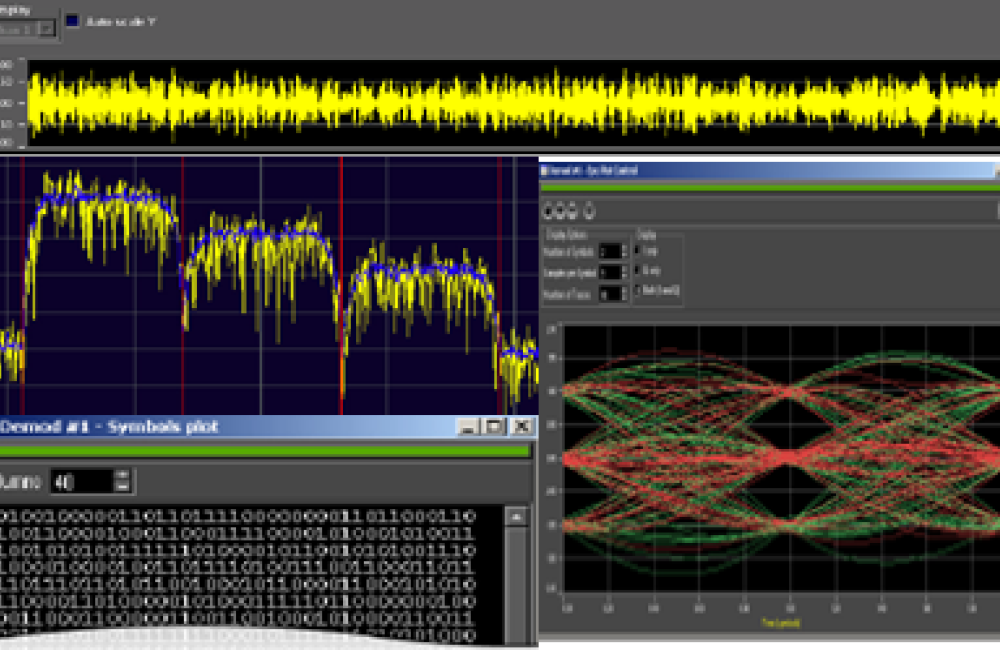Click the Columns input field showing 40
1000x650 pixels.
(x=83, y=482)
